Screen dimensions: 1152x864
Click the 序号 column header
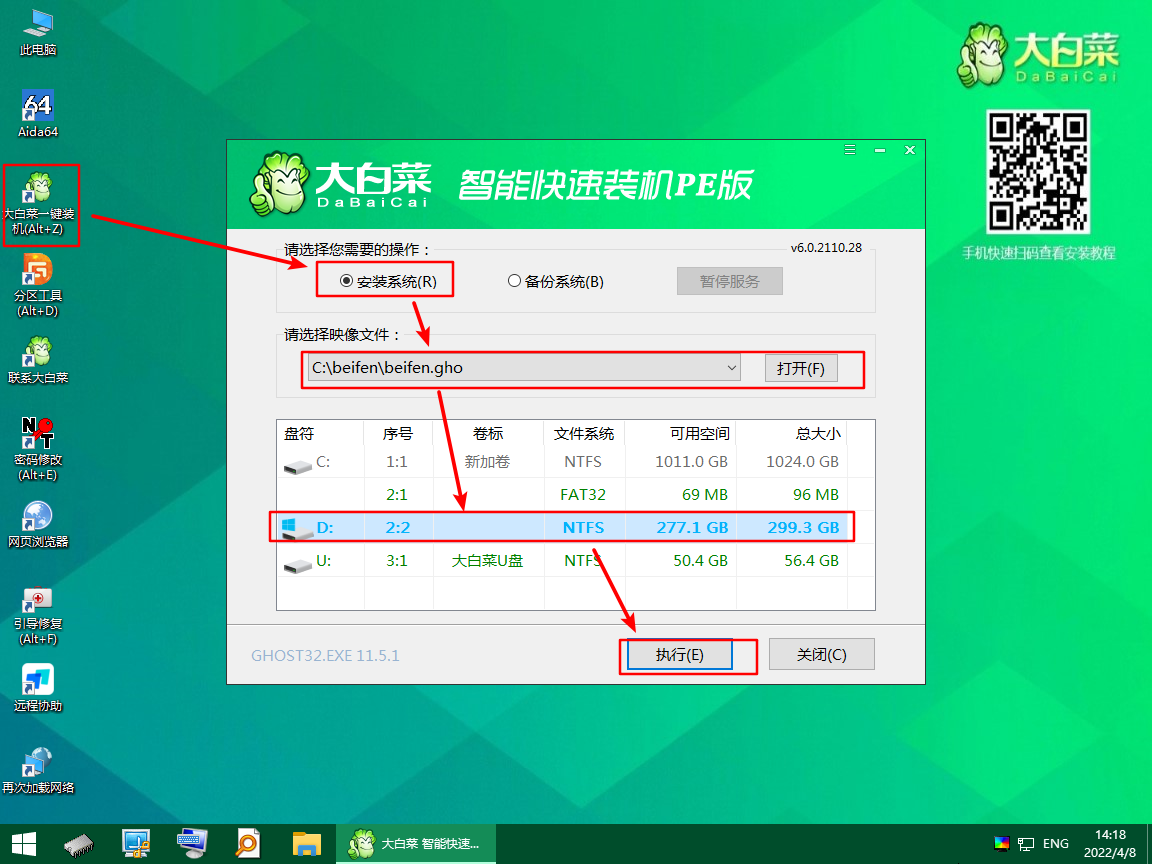click(398, 433)
